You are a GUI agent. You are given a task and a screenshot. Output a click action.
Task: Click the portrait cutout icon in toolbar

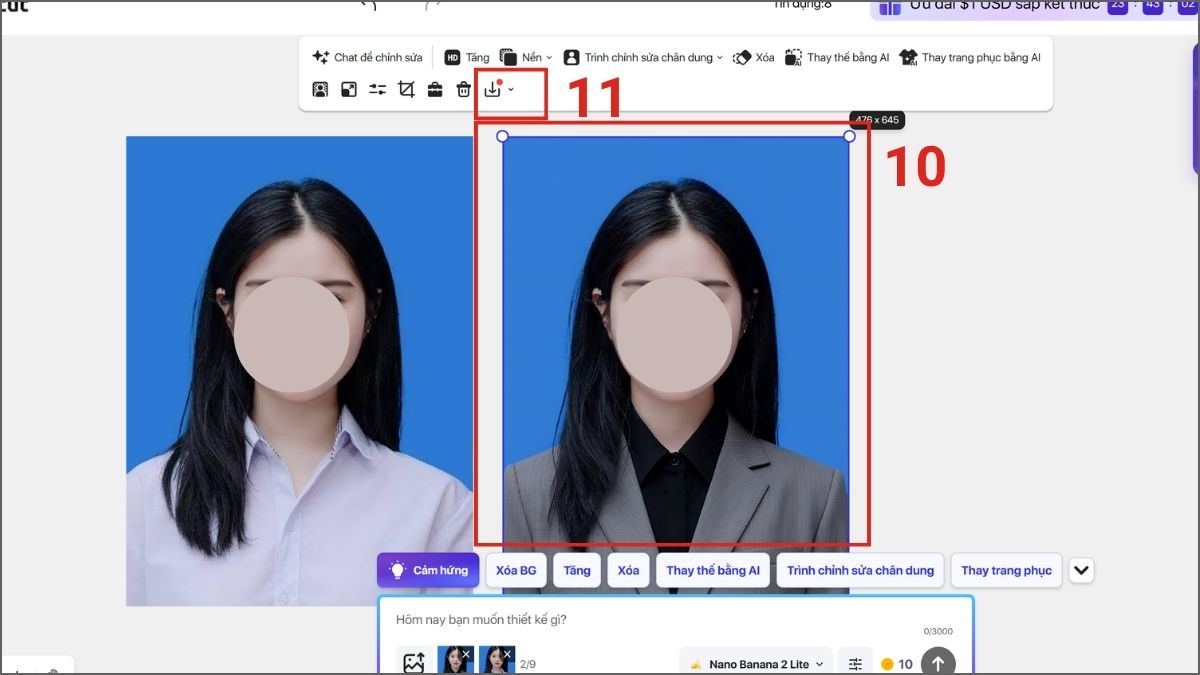coord(320,90)
